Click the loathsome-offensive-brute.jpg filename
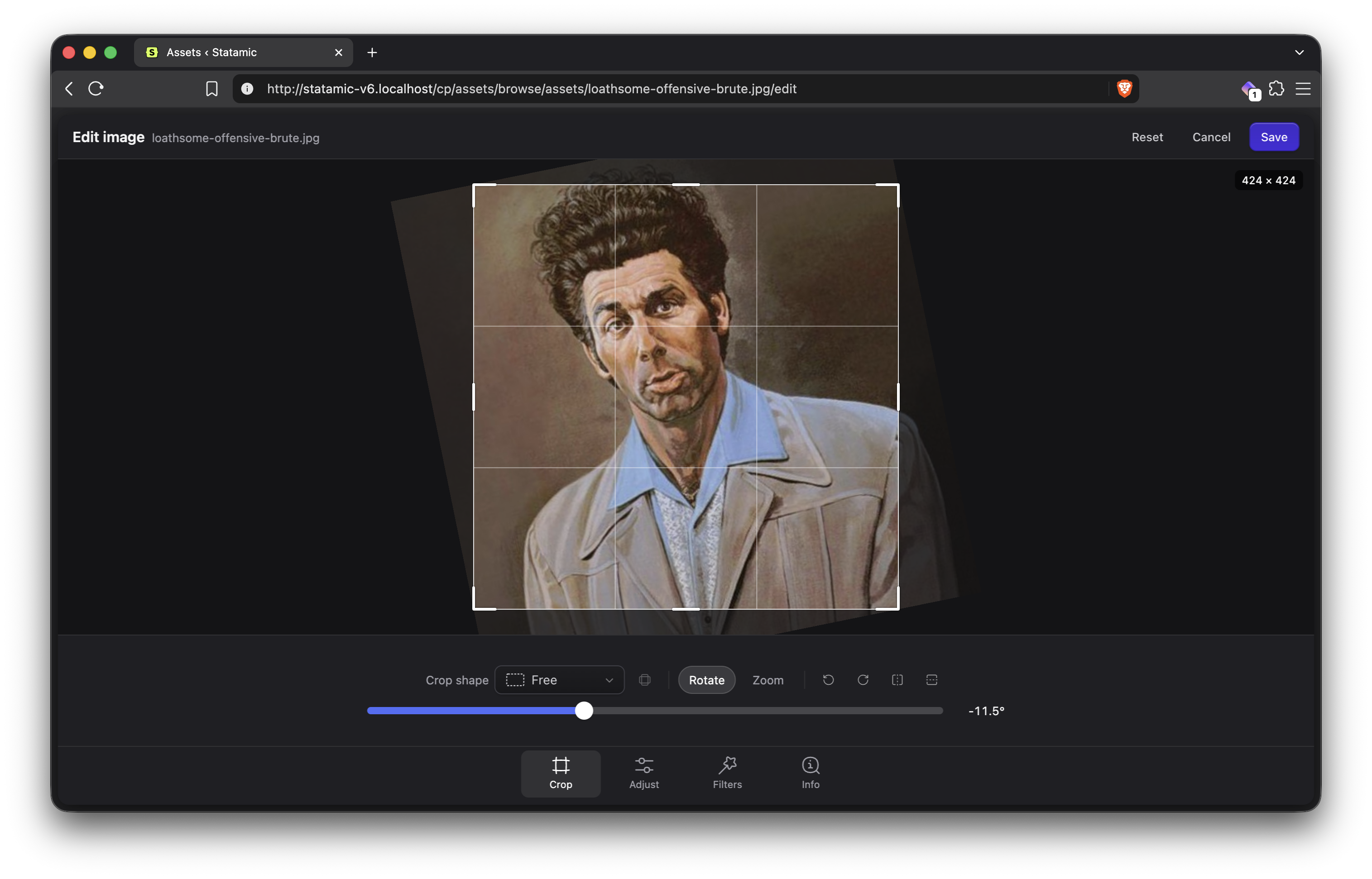 235,138
